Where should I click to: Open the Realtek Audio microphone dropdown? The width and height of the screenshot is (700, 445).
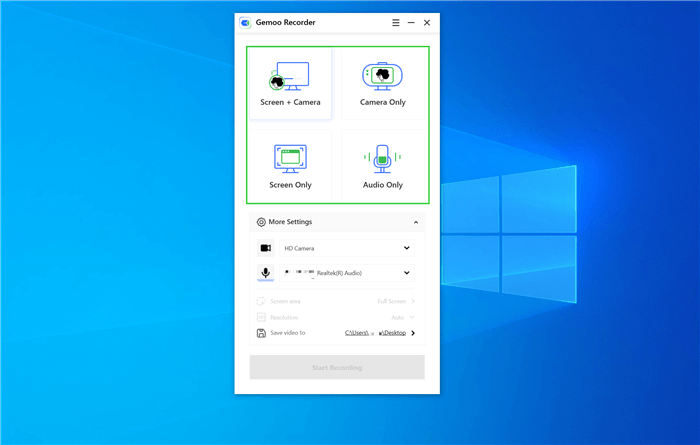pyautogui.click(x=346, y=273)
